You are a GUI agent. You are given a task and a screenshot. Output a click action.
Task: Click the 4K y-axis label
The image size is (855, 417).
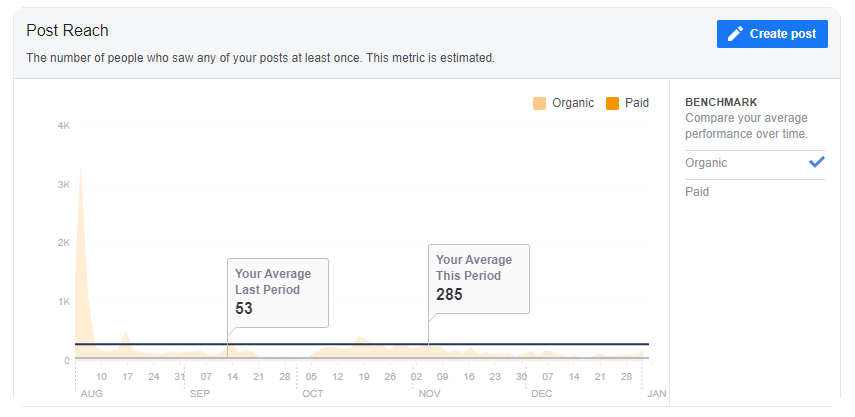point(63,126)
